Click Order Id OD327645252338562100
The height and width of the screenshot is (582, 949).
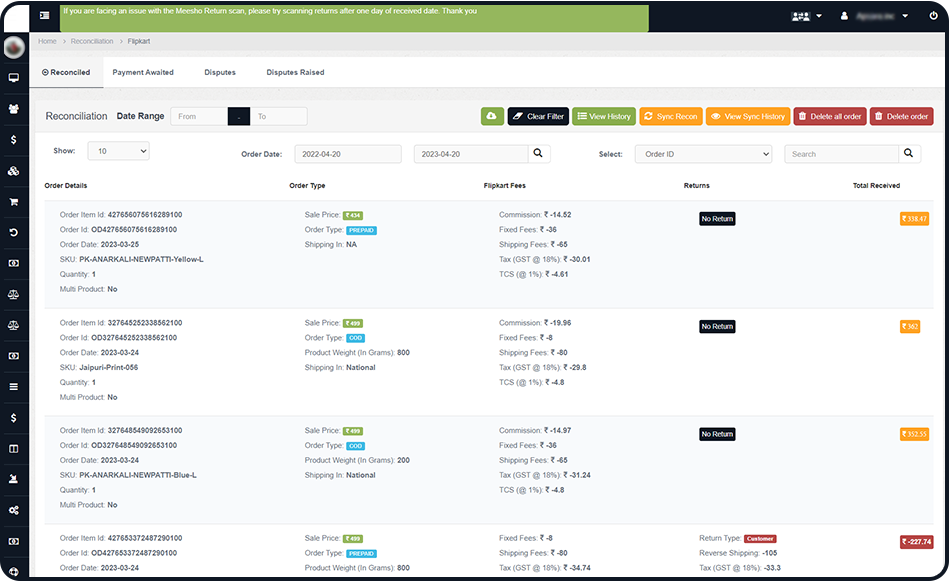[134, 338]
